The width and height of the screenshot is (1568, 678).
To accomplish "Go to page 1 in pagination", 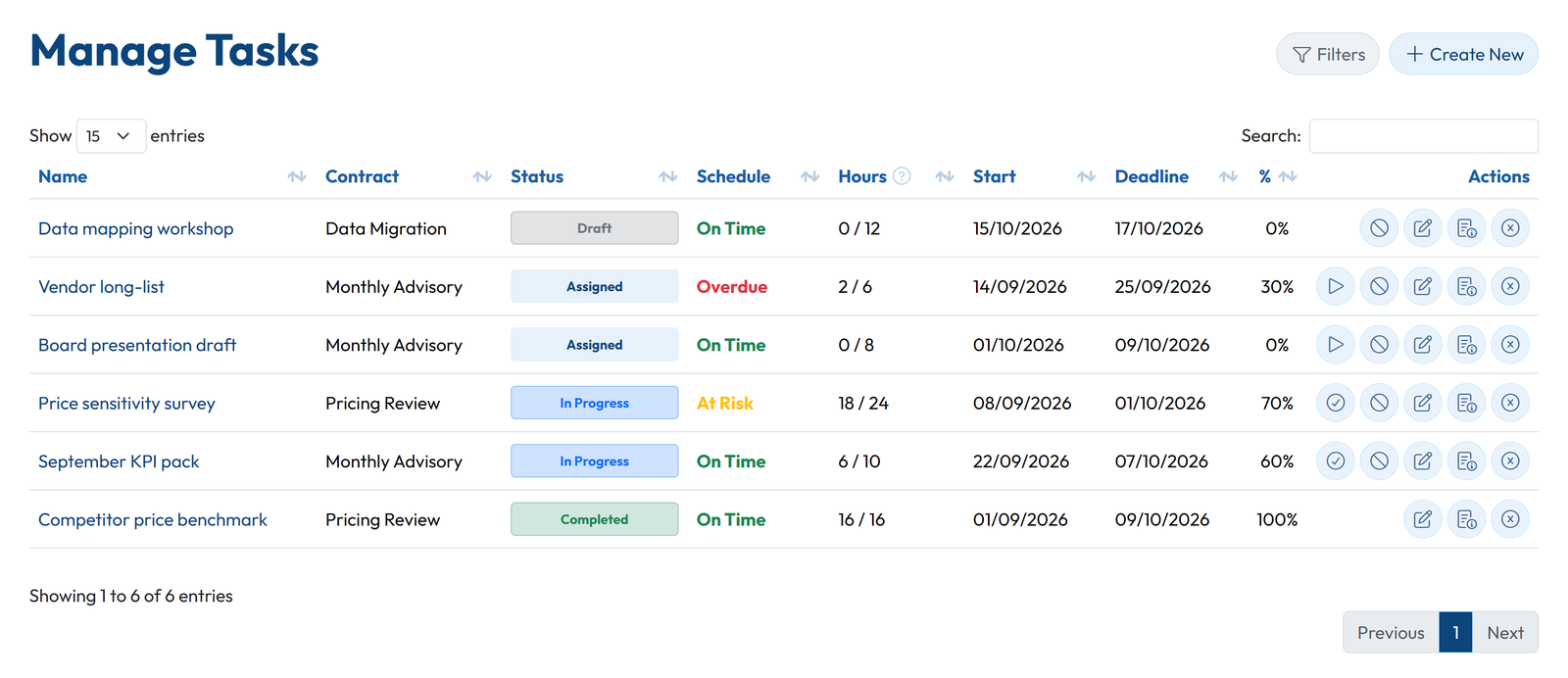I will (1455, 632).
